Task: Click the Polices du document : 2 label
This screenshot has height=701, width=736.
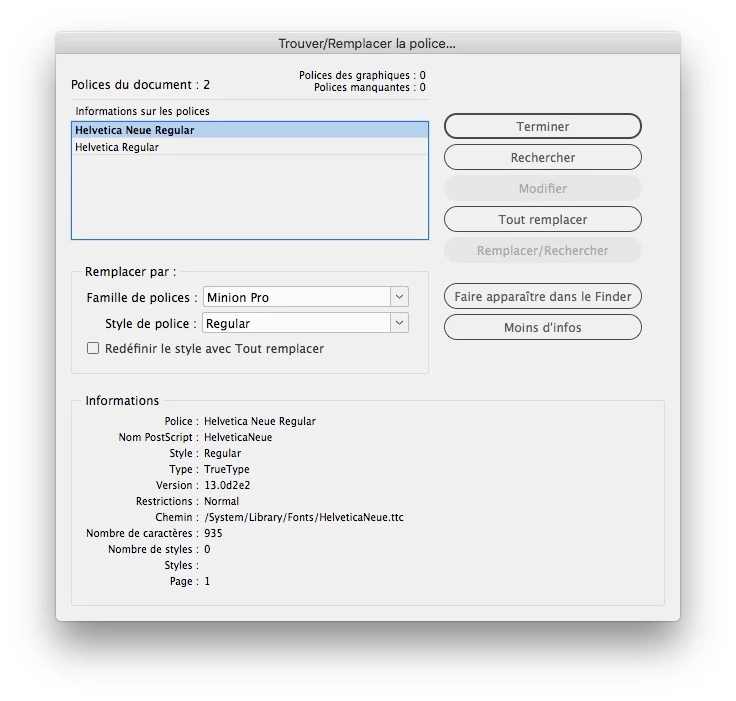Action: (140, 85)
